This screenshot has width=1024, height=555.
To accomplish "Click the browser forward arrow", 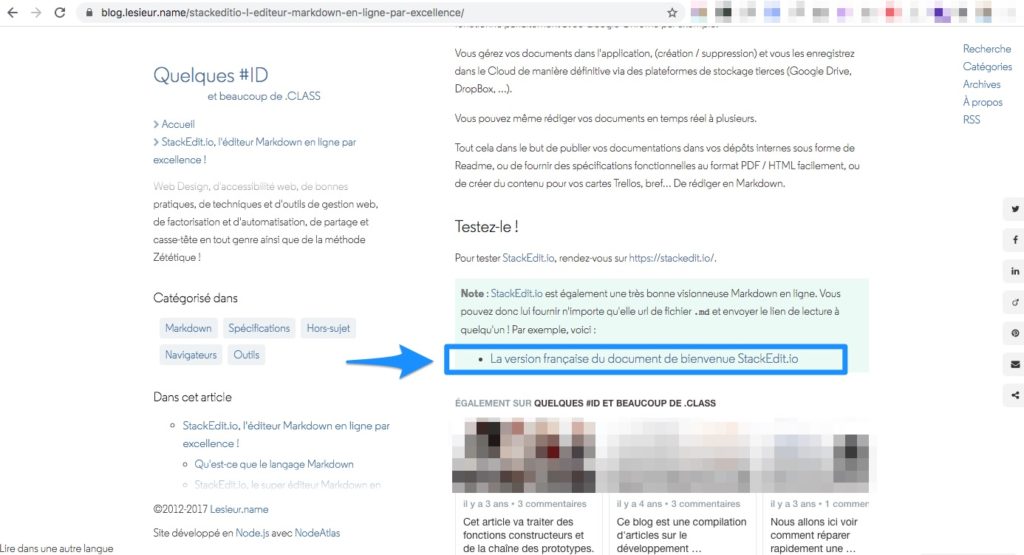I will point(36,12).
